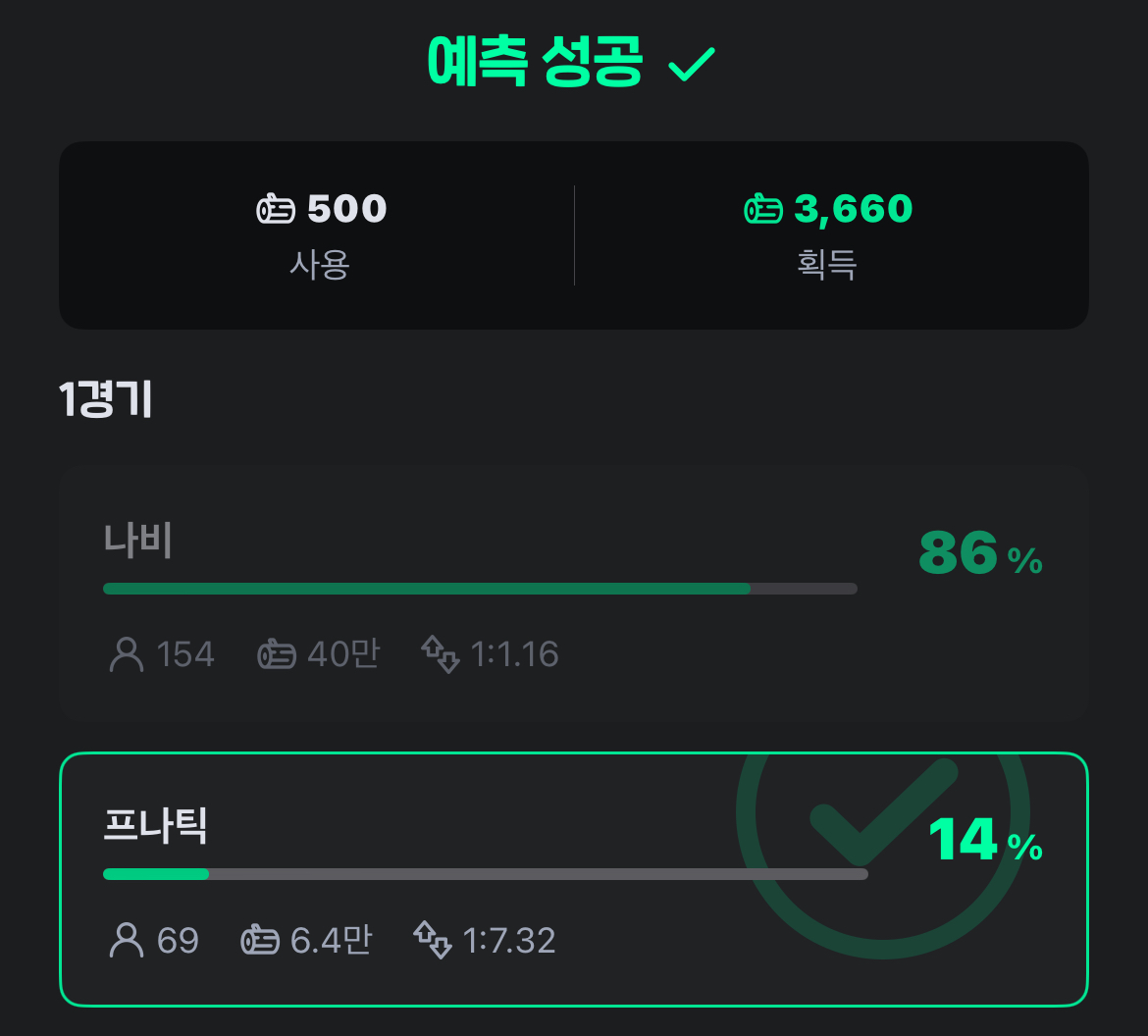Click the 사용 label under 500
The width and height of the screenshot is (1148, 1036).
(x=320, y=264)
